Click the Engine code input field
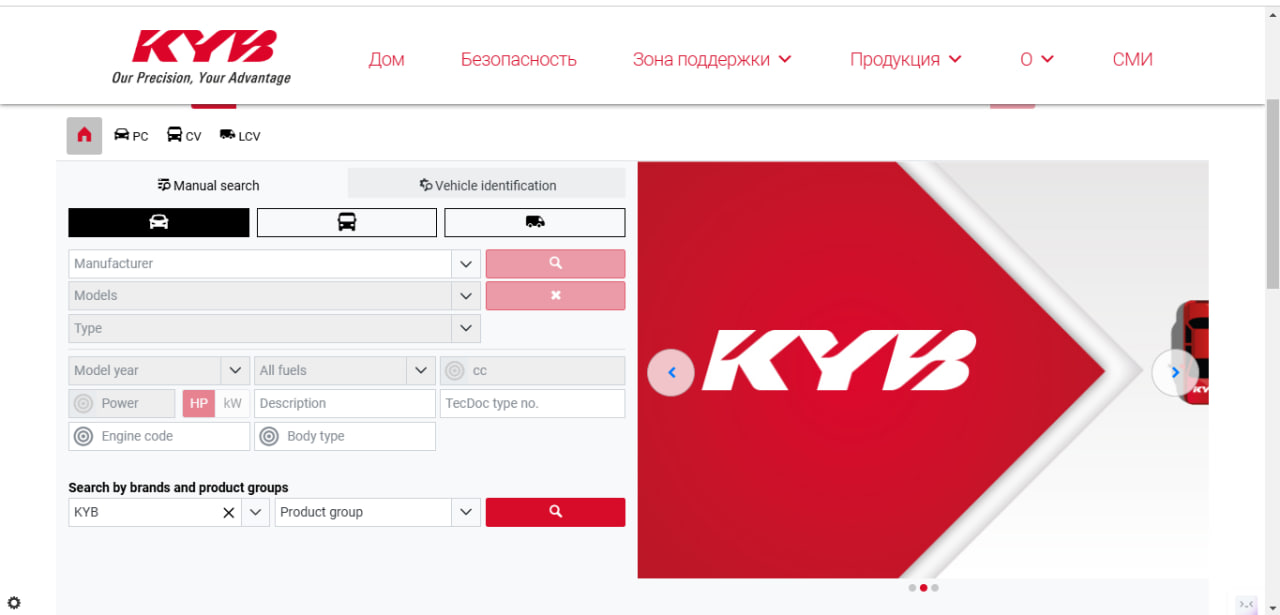This screenshot has width=1280, height=615. 159,436
